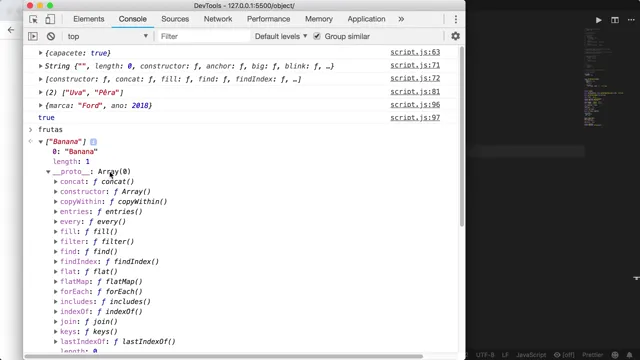Click the browser back arrow
Image resolution: width=640 pixels, height=360 pixels.
(11, 30)
